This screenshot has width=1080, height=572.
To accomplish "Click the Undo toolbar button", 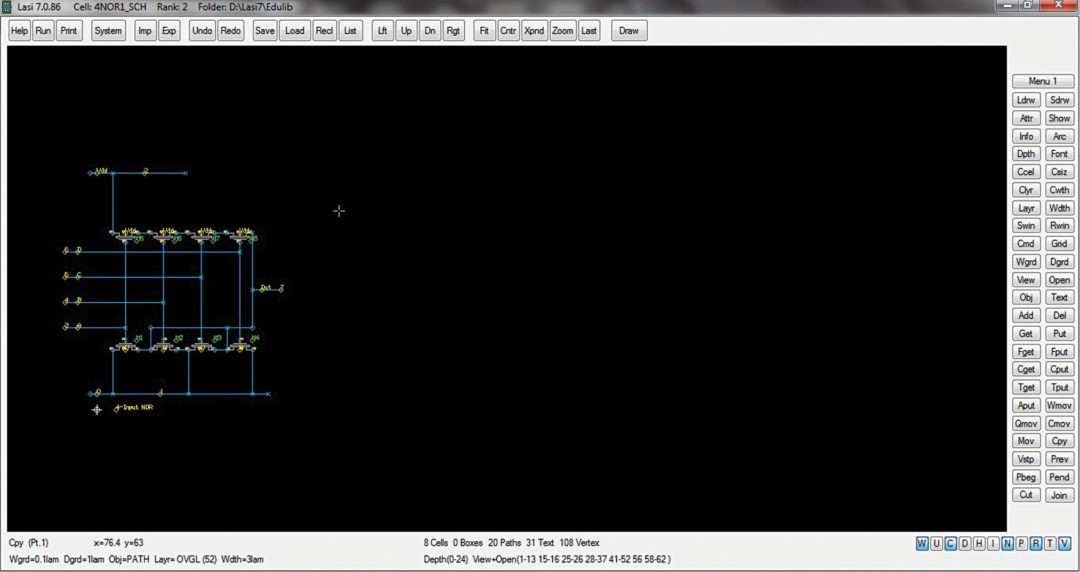I will coord(202,31).
